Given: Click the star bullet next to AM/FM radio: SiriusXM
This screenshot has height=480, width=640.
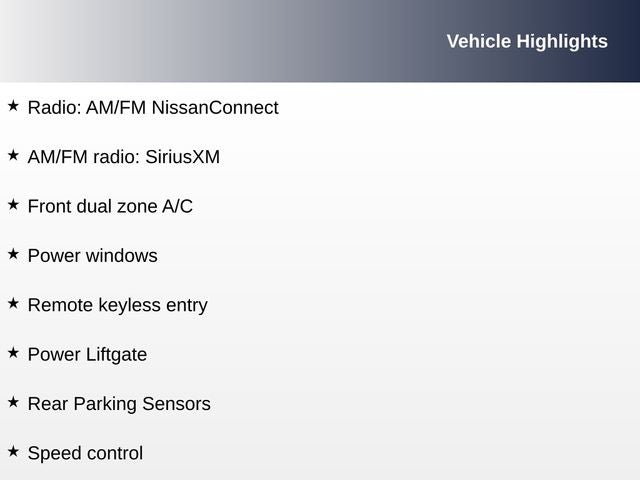Looking at the screenshot, I should coord(13,155).
